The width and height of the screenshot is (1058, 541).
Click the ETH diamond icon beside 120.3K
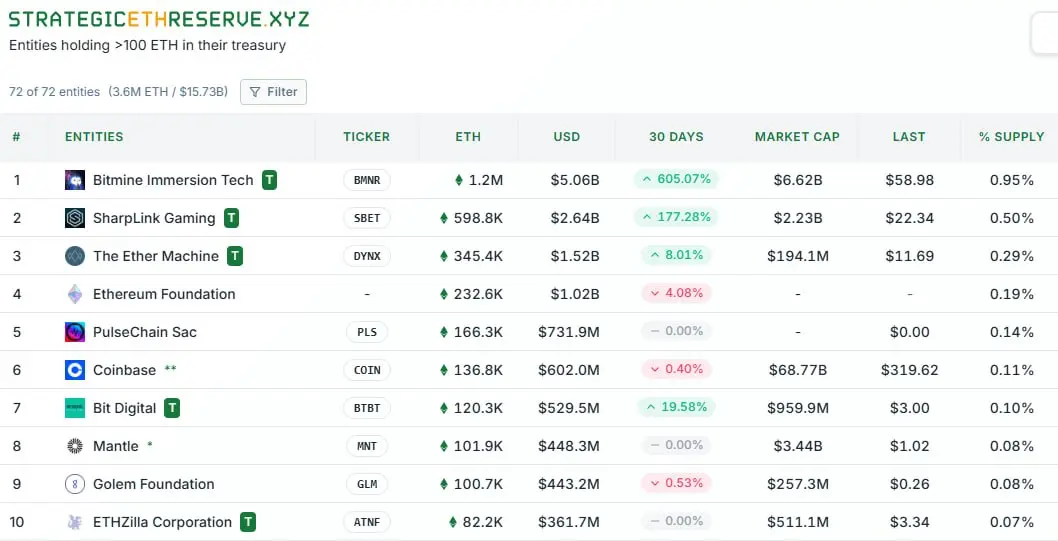pyautogui.click(x=444, y=408)
